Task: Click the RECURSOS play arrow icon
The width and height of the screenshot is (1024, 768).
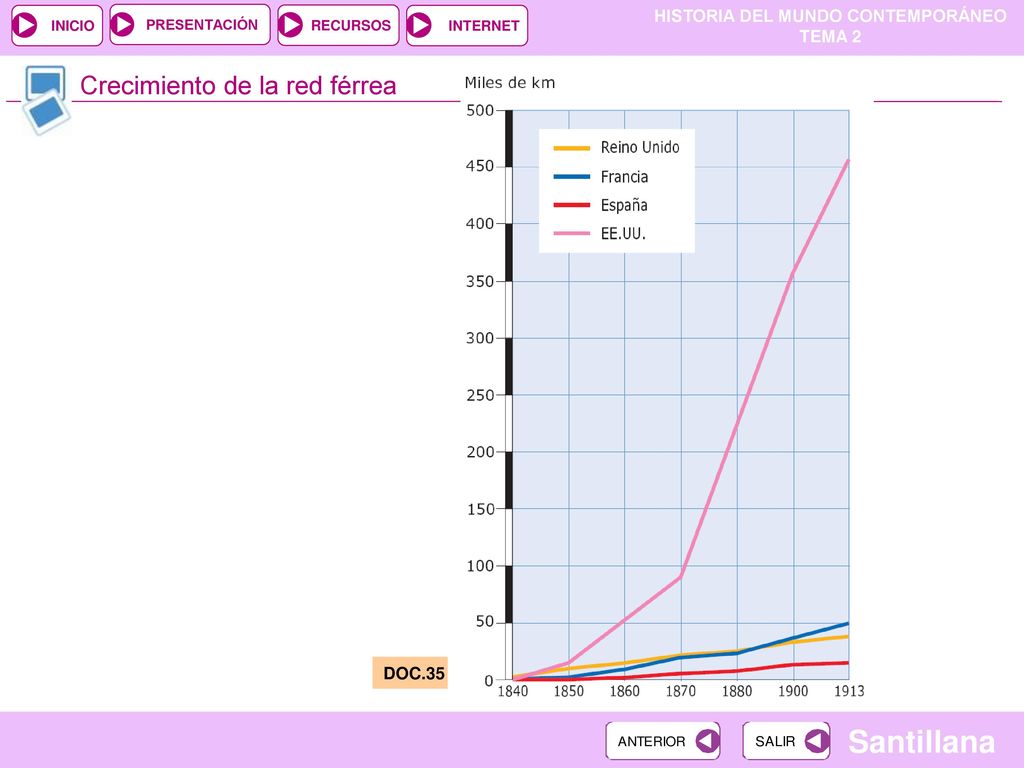Action: 291,25
